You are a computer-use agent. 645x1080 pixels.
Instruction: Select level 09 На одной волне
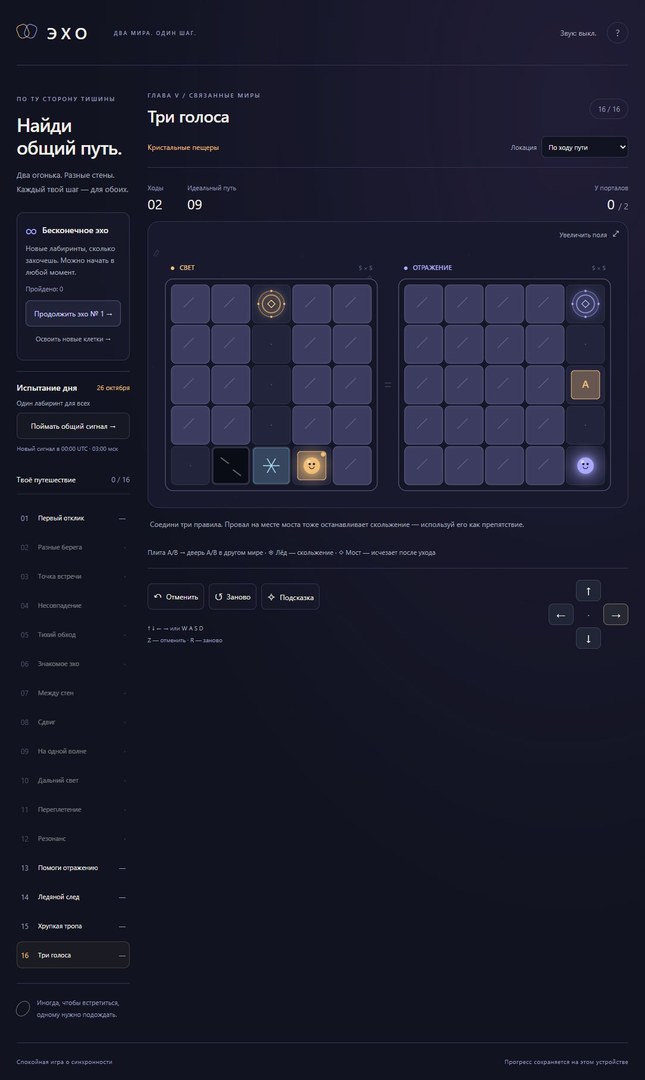(73, 751)
